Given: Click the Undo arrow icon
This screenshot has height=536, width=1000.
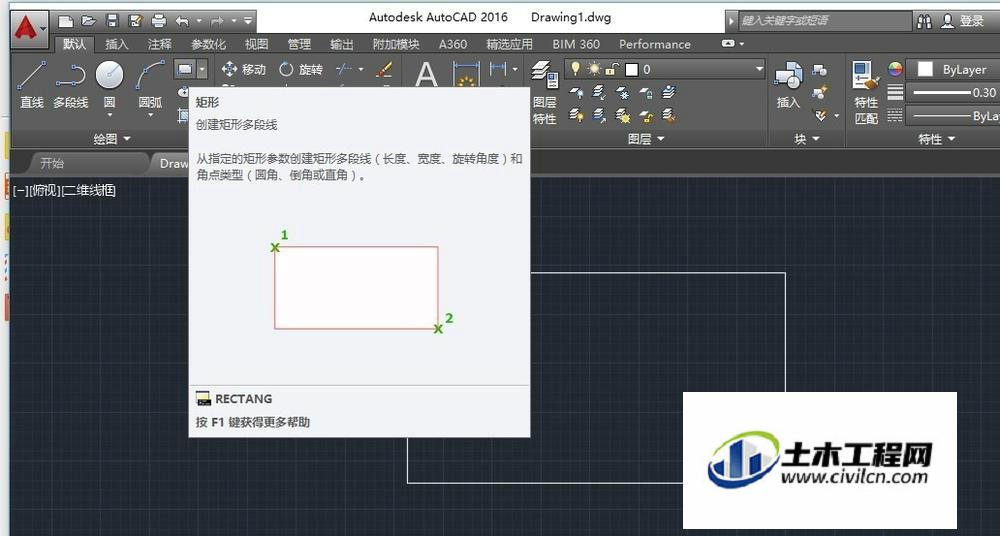Looking at the screenshot, I should click(182, 21).
